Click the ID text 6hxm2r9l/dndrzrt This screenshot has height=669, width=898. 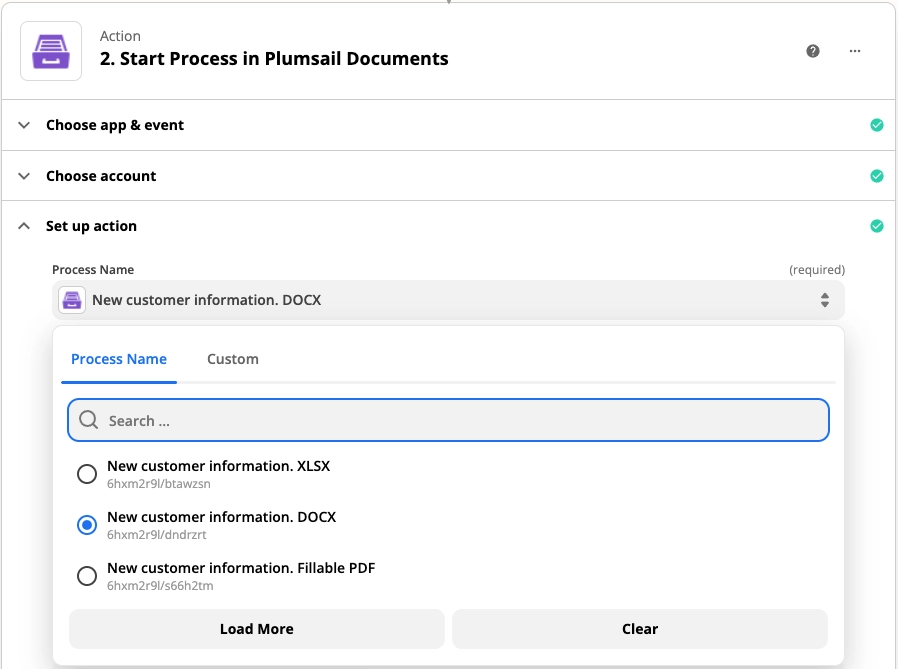coord(157,534)
